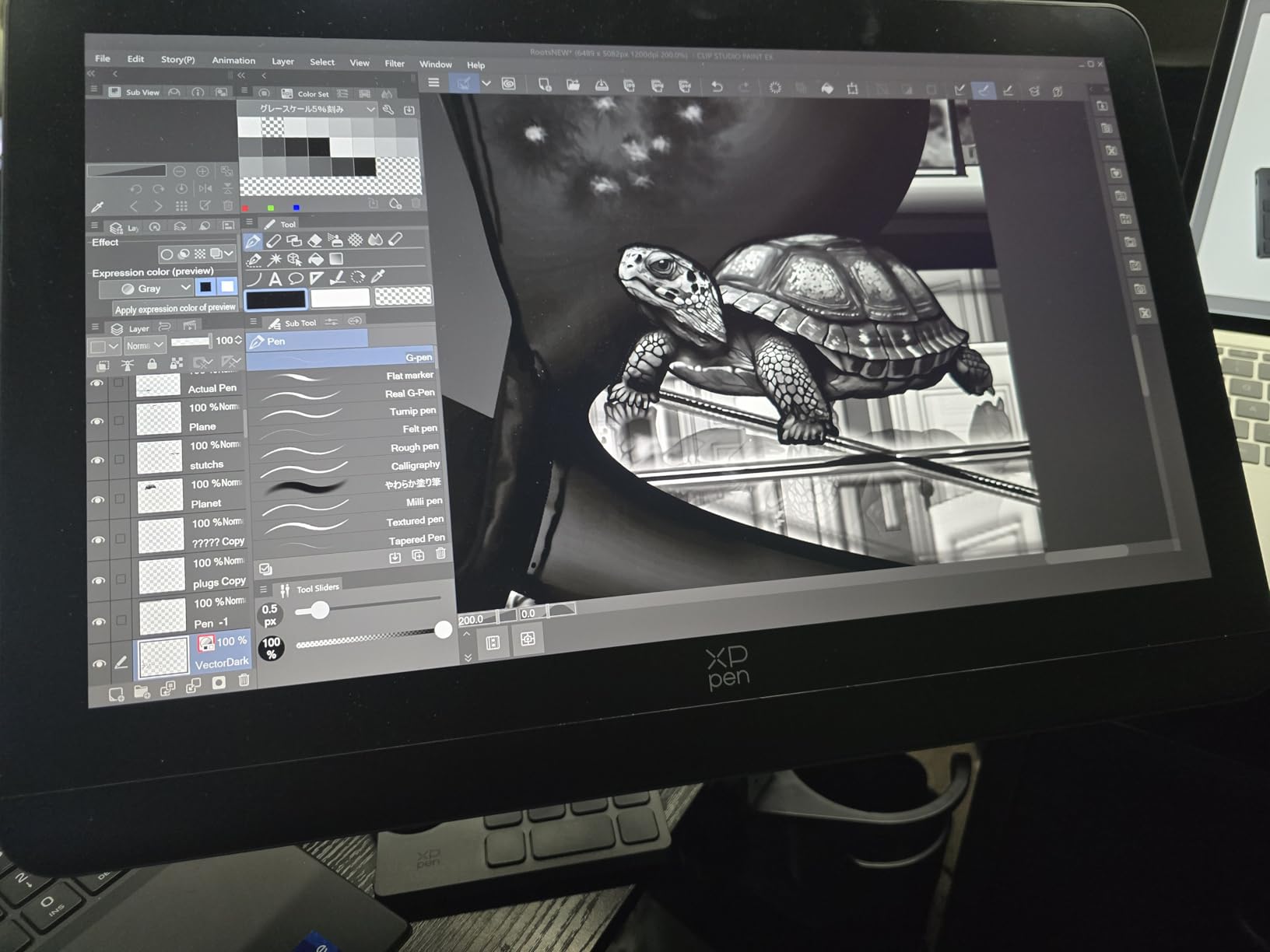Select the Balloon tool icon
This screenshot has width=1270, height=952.
tap(296, 278)
